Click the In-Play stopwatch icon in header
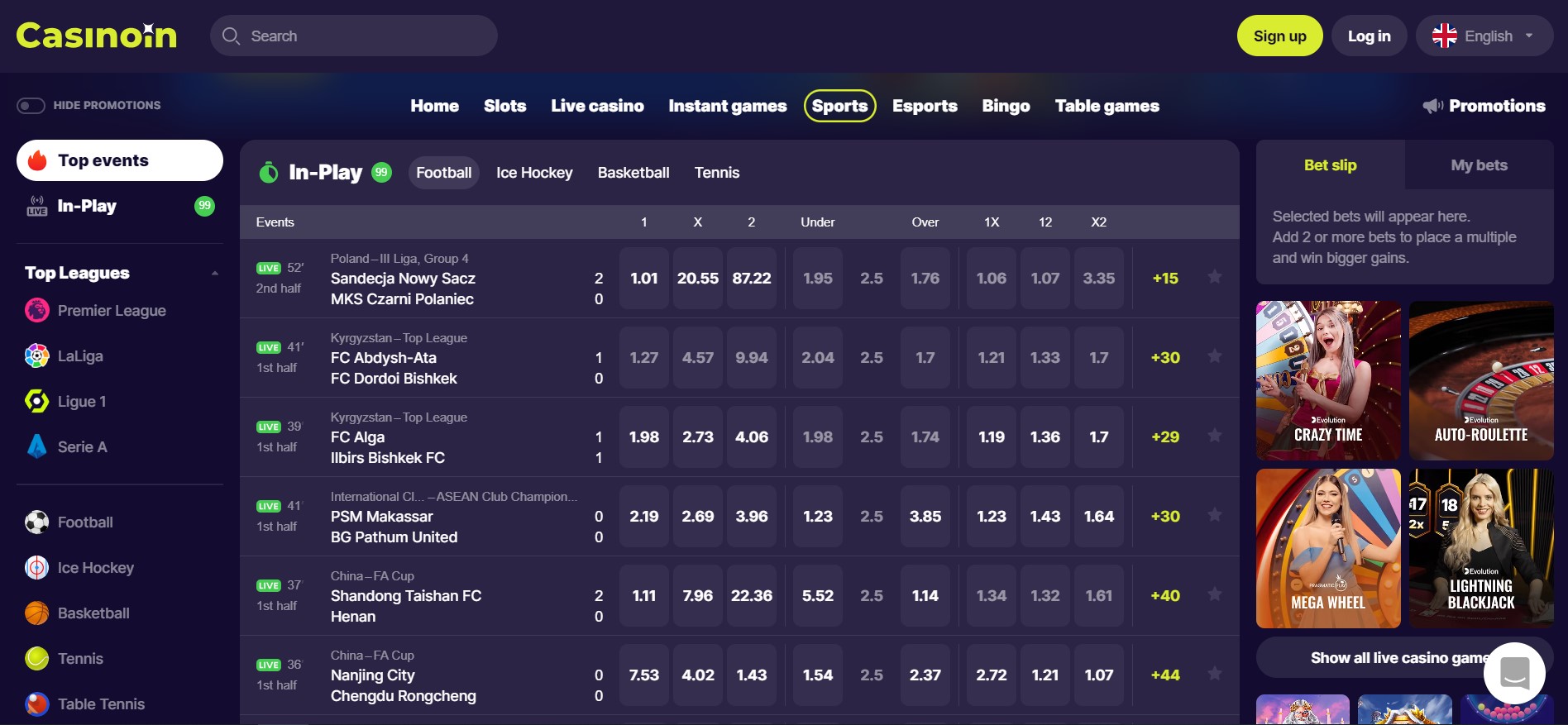The height and width of the screenshot is (725, 1568). click(269, 172)
